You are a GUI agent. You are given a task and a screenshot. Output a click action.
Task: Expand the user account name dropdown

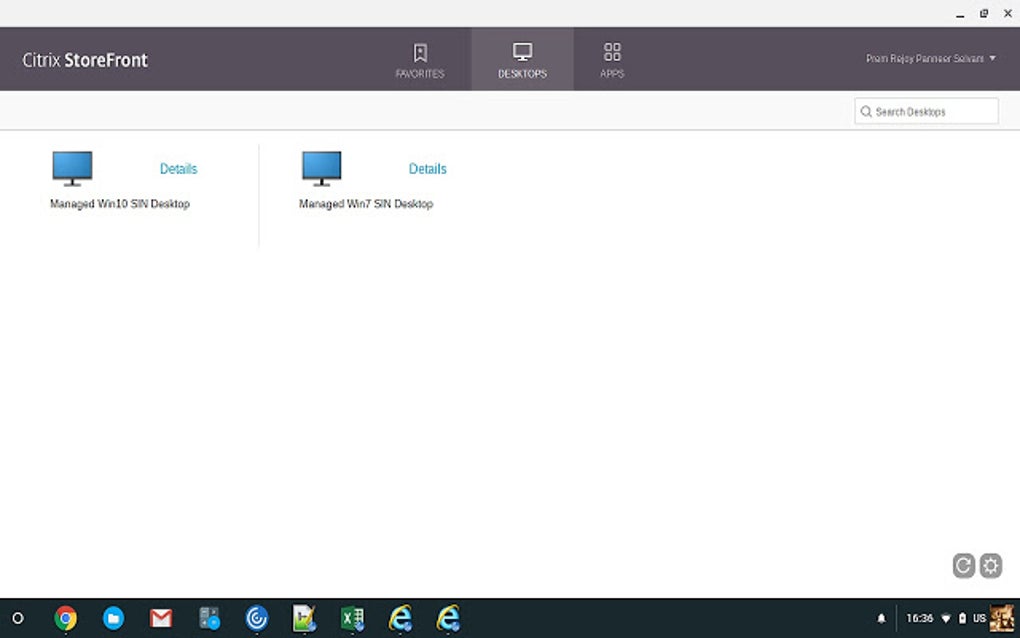pos(930,59)
